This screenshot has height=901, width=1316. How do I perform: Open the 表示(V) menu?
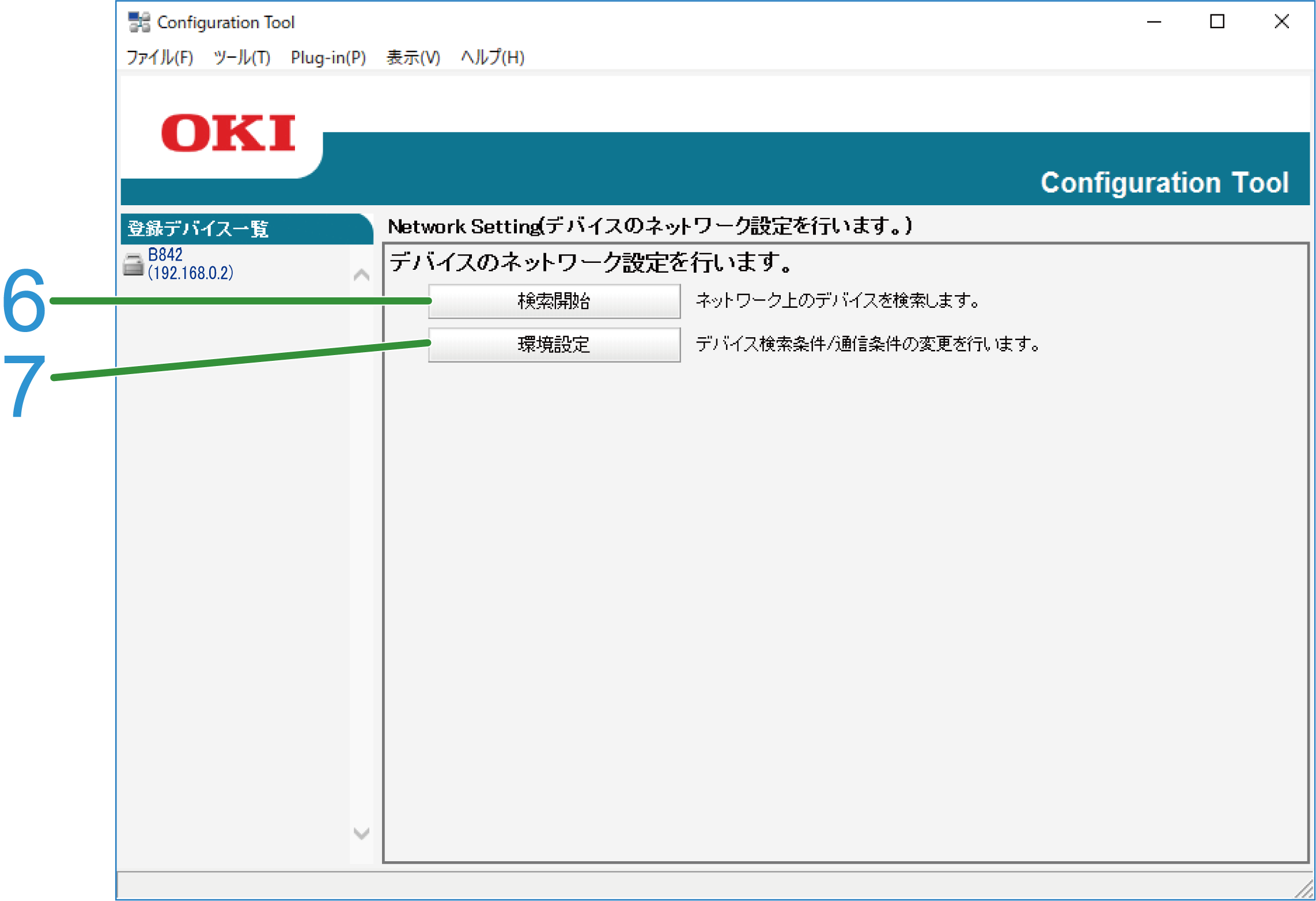413,58
